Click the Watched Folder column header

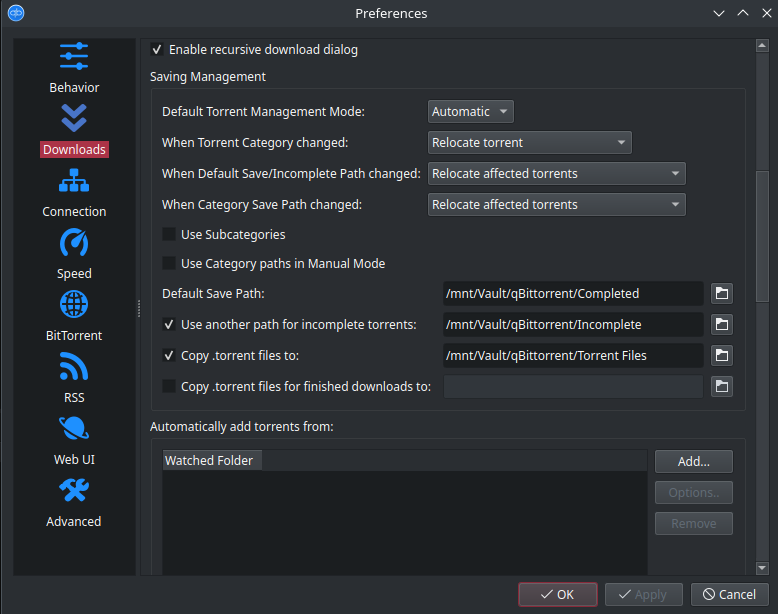coord(212,461)
